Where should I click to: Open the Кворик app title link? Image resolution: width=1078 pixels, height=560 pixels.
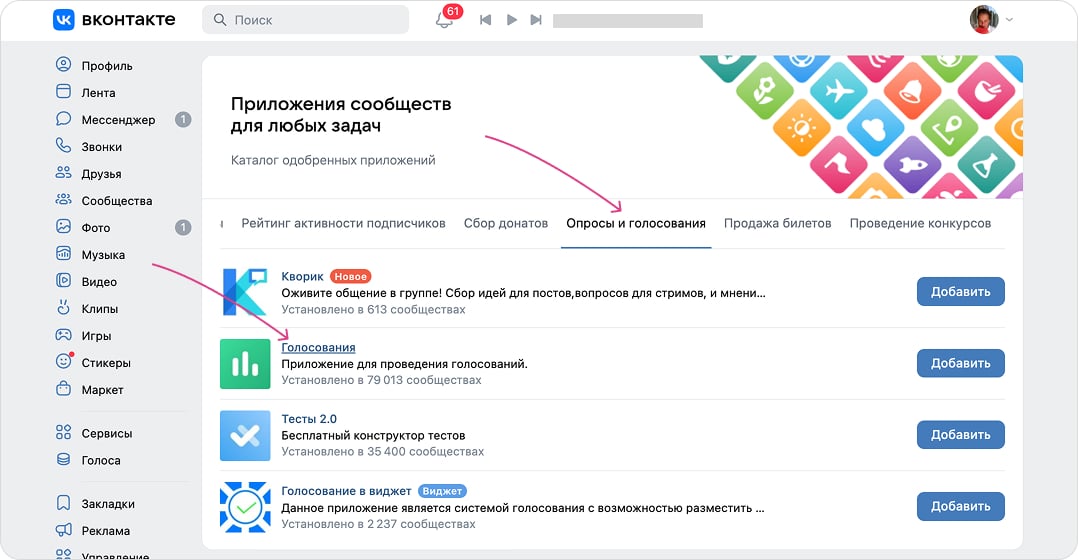click(x=302, y=276)
